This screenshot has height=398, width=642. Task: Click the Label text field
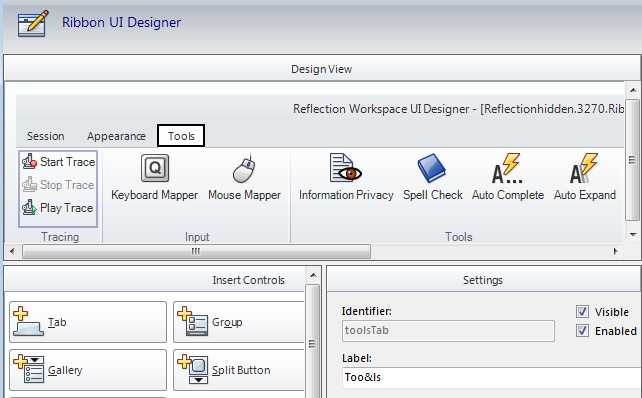click(x=491, y=377)
